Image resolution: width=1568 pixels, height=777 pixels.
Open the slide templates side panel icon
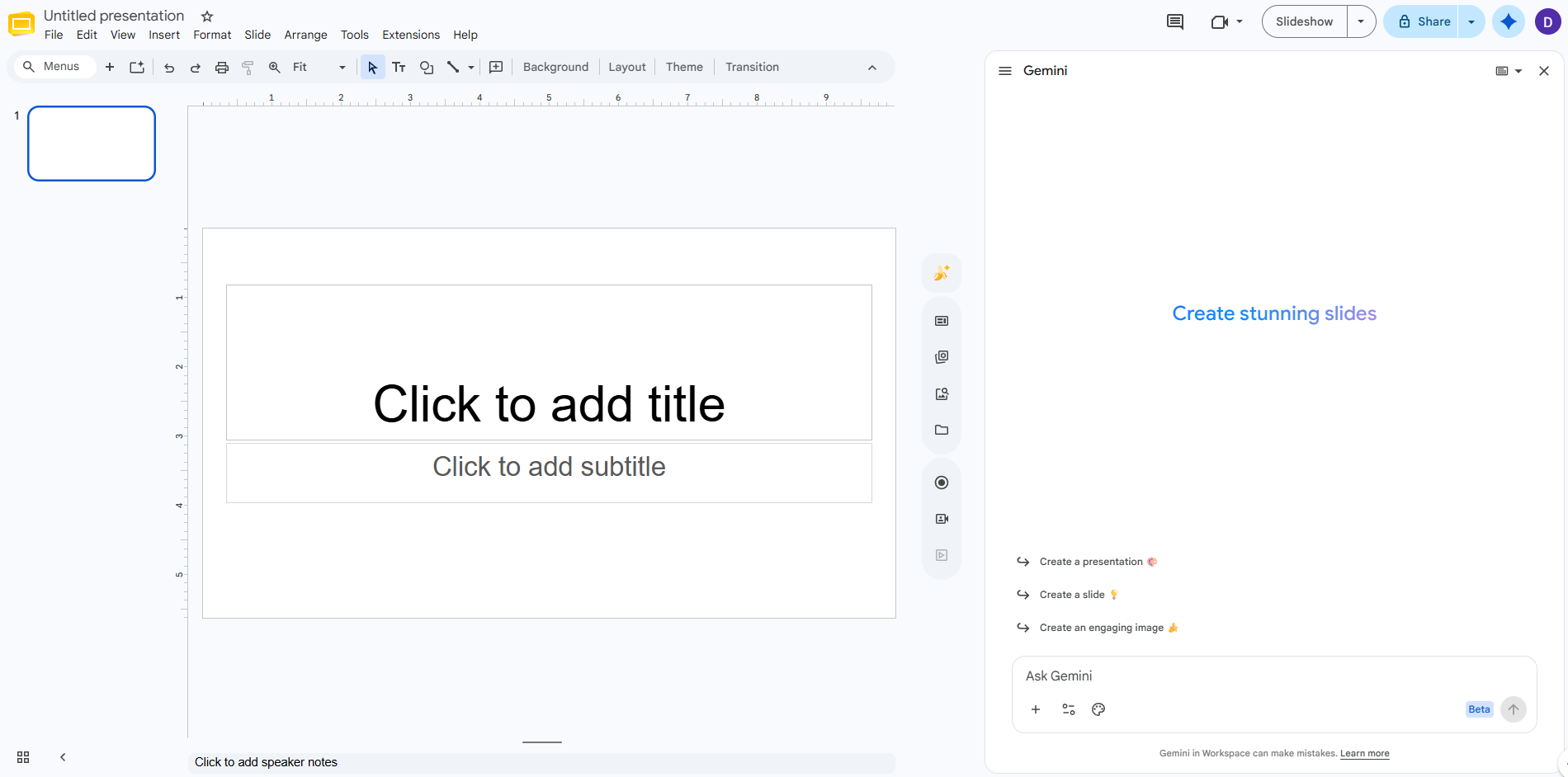(942, 321)
